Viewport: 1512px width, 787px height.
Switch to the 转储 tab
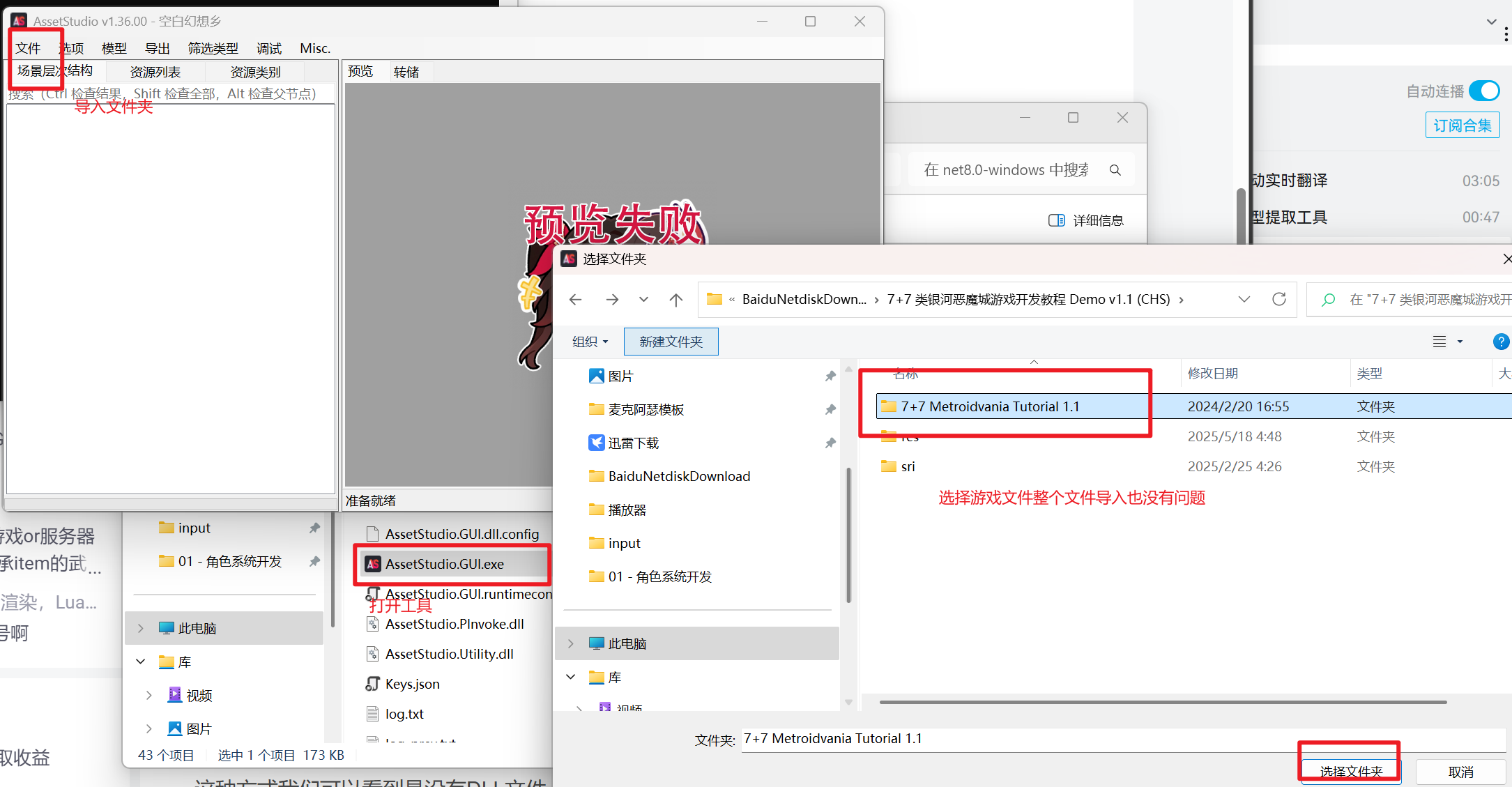406,71
